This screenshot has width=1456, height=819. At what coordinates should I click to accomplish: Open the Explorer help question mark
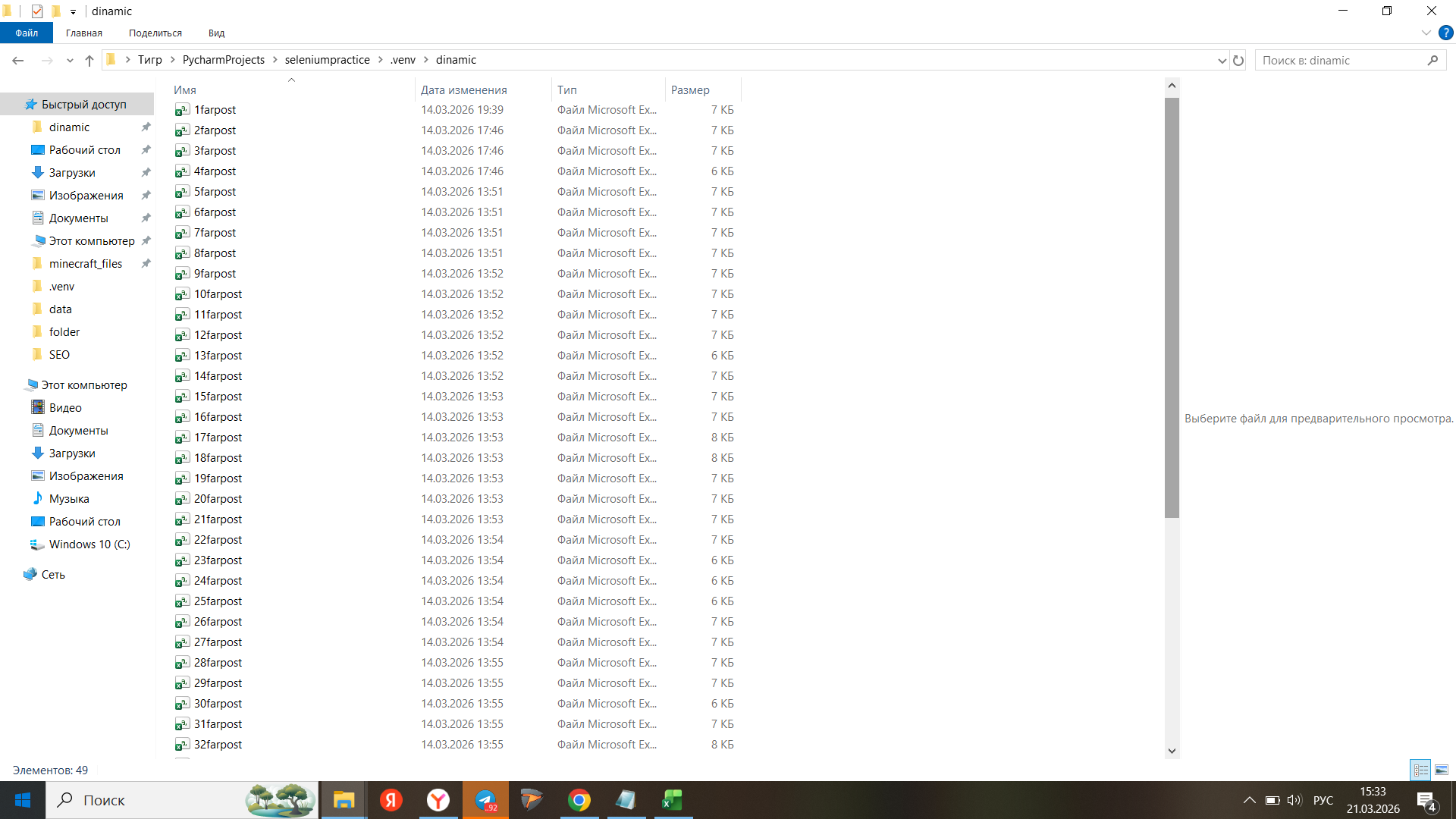[1446, 33]
